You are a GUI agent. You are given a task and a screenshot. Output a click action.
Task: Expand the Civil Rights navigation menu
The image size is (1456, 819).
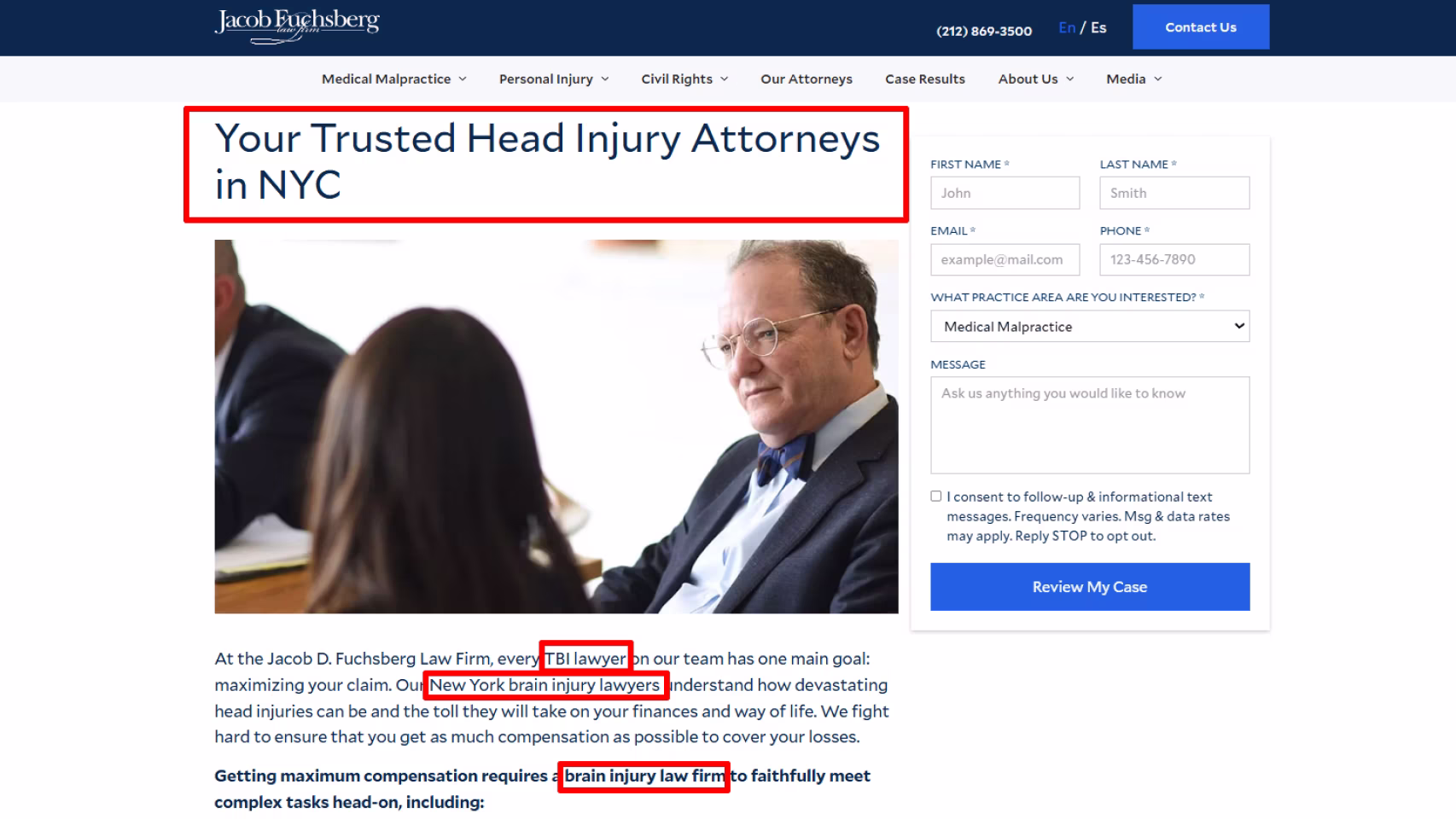click(684, 78)
